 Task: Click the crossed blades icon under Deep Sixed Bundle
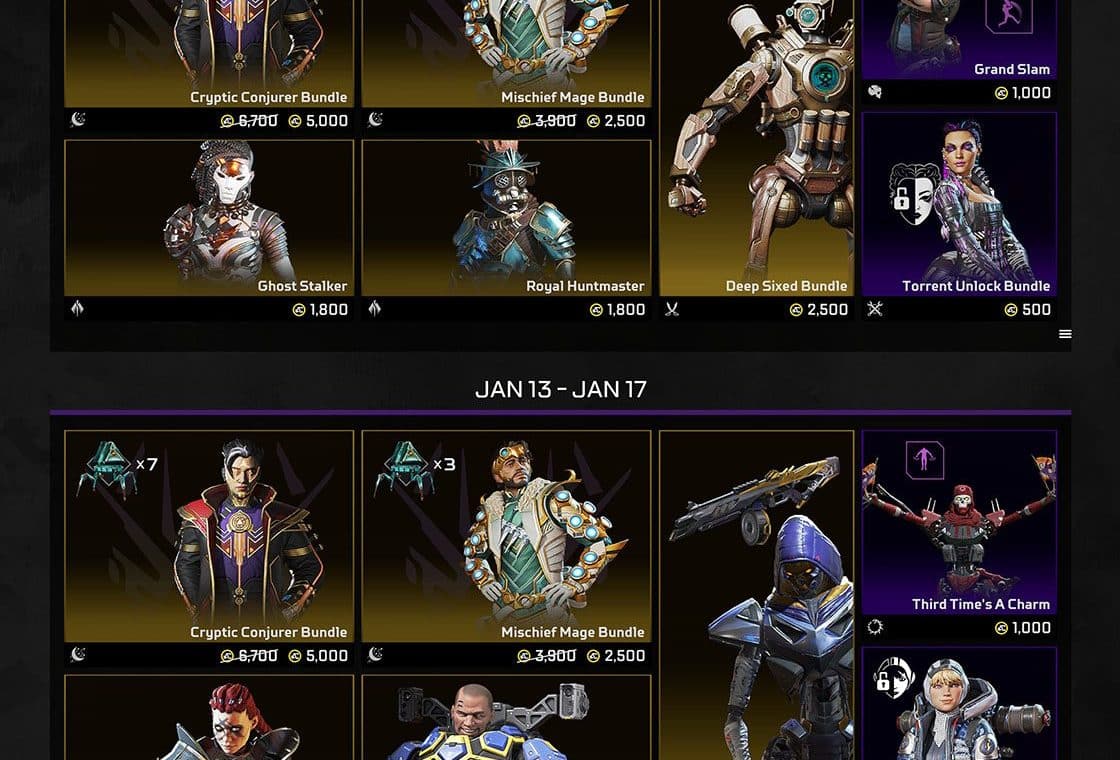[672, 309]
